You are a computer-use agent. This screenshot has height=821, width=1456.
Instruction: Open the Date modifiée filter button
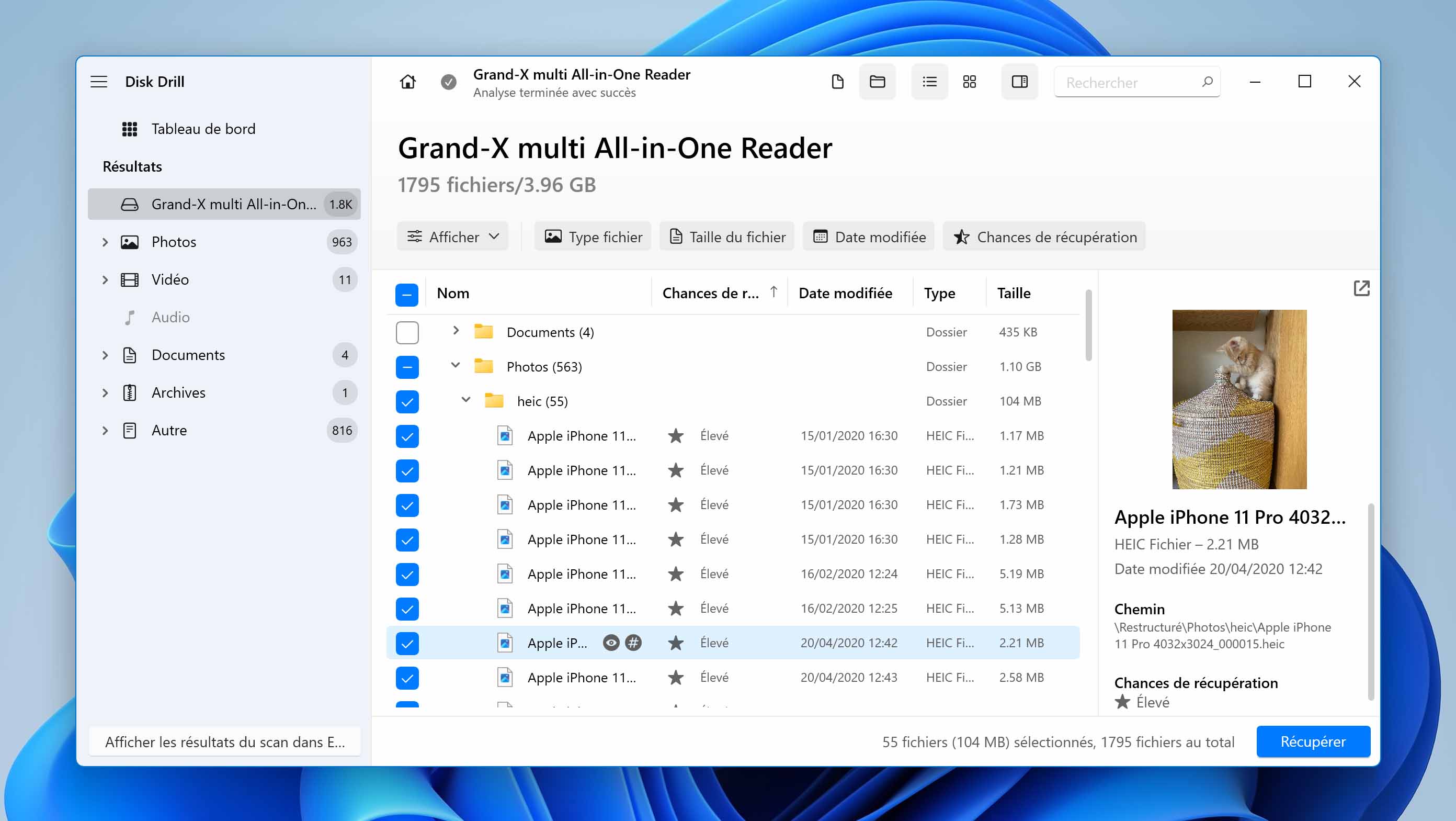click(869, 237)
